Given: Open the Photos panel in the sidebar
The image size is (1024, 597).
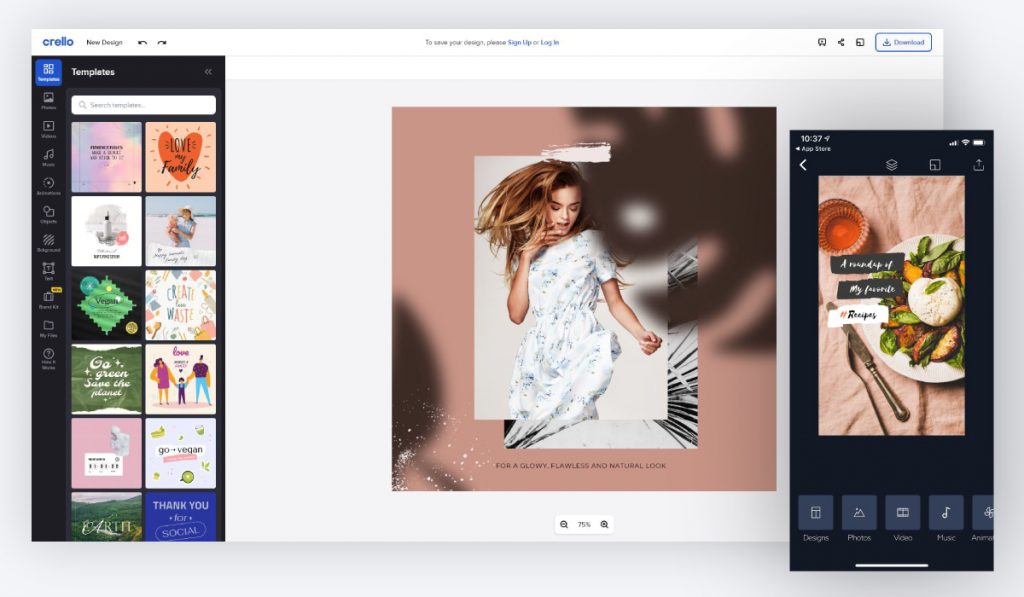Looking at the screenshot, I should (49, 101).
